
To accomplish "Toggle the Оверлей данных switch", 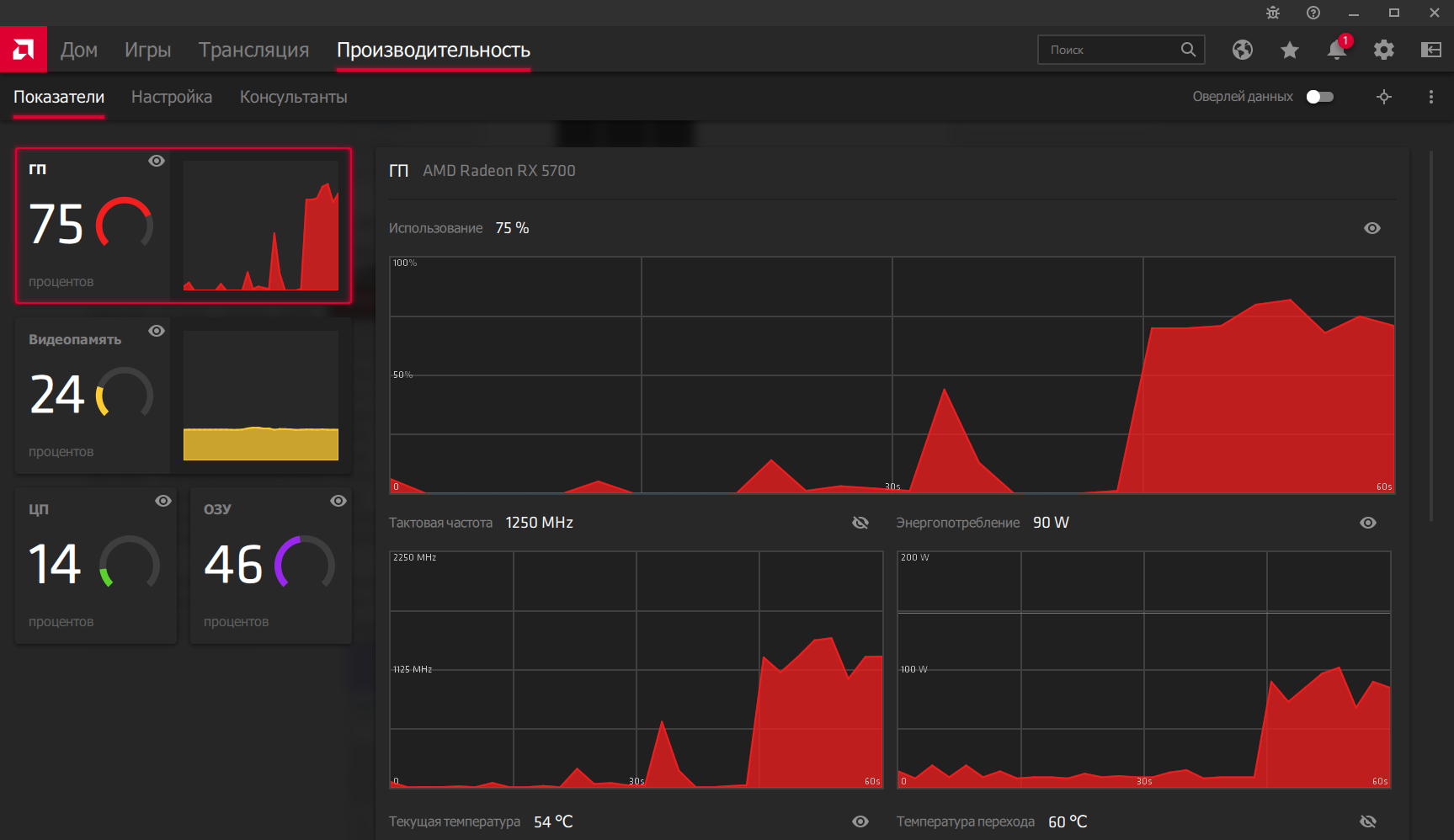I will click(x=1320, y=97).
